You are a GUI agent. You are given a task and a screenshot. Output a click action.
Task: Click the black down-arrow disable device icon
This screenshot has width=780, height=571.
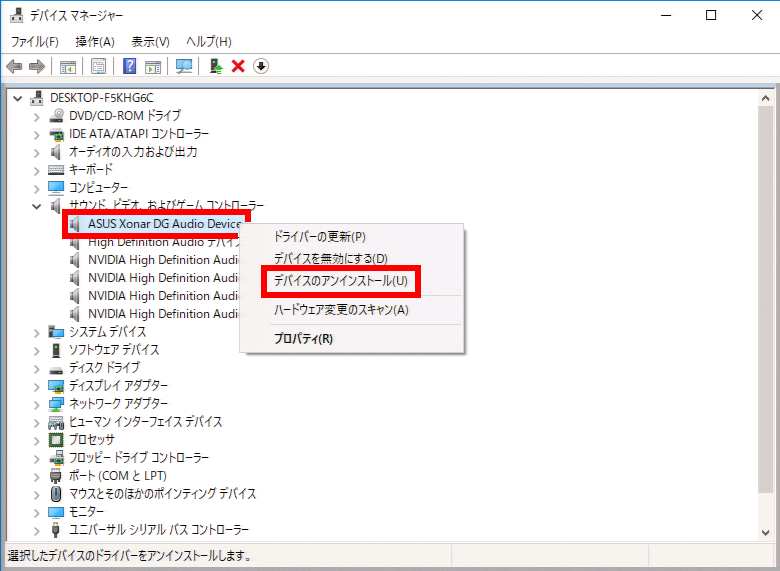click(x=261, y=66)
